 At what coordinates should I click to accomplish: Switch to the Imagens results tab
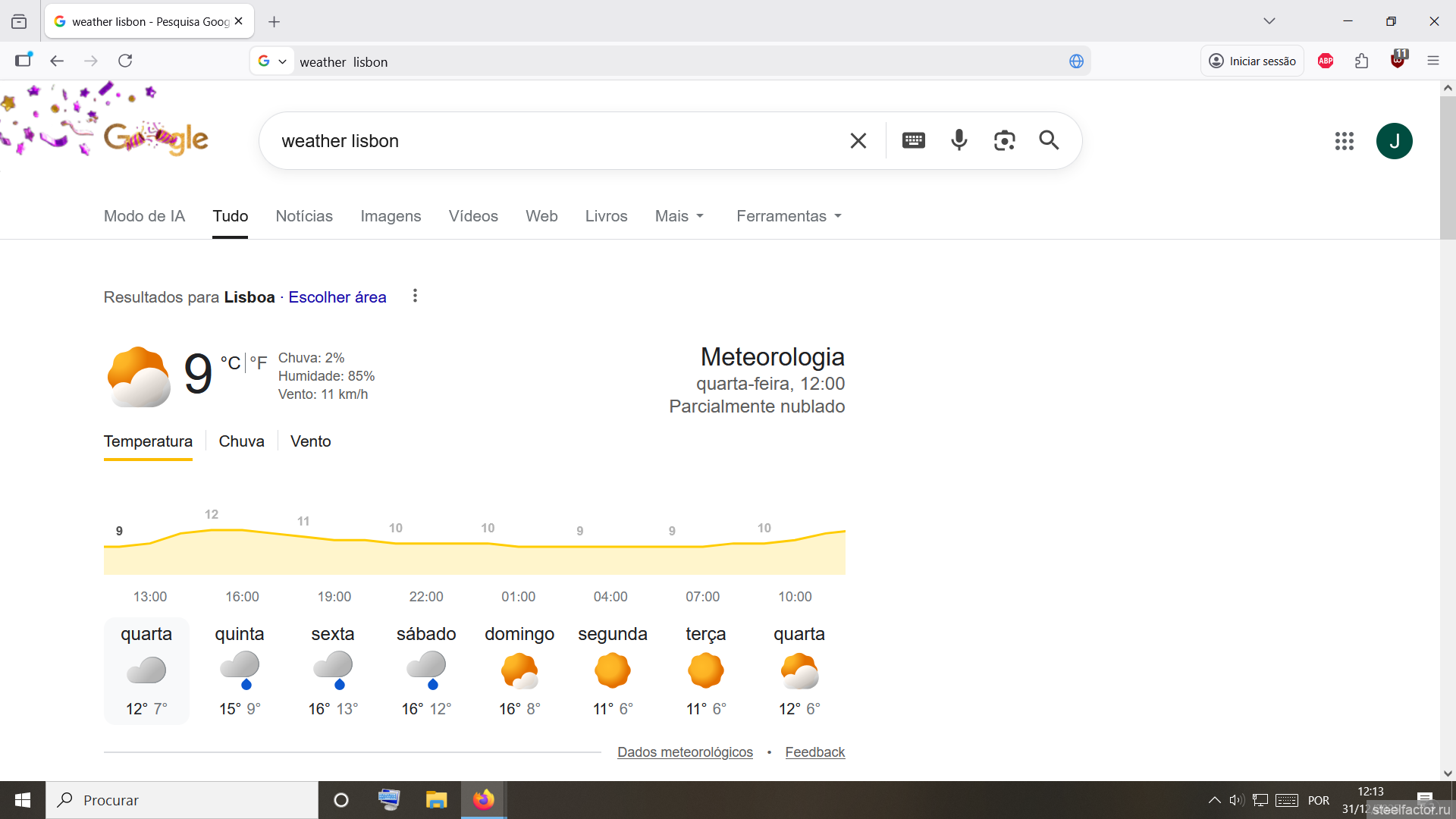click(x=391, y=216)
